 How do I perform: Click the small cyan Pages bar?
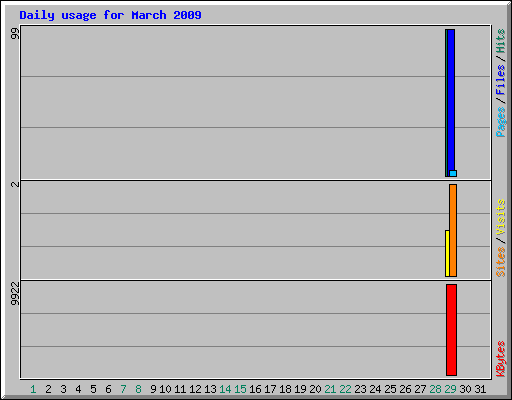tap(453, 173)
